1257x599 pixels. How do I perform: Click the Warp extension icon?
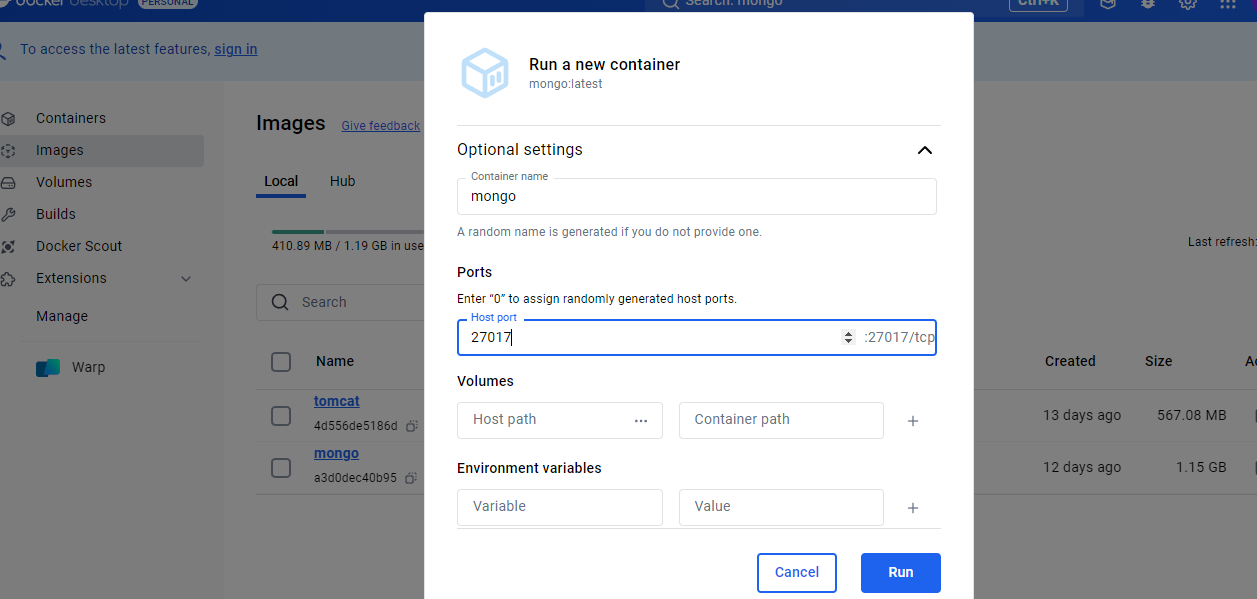click(x=48, y=368)
